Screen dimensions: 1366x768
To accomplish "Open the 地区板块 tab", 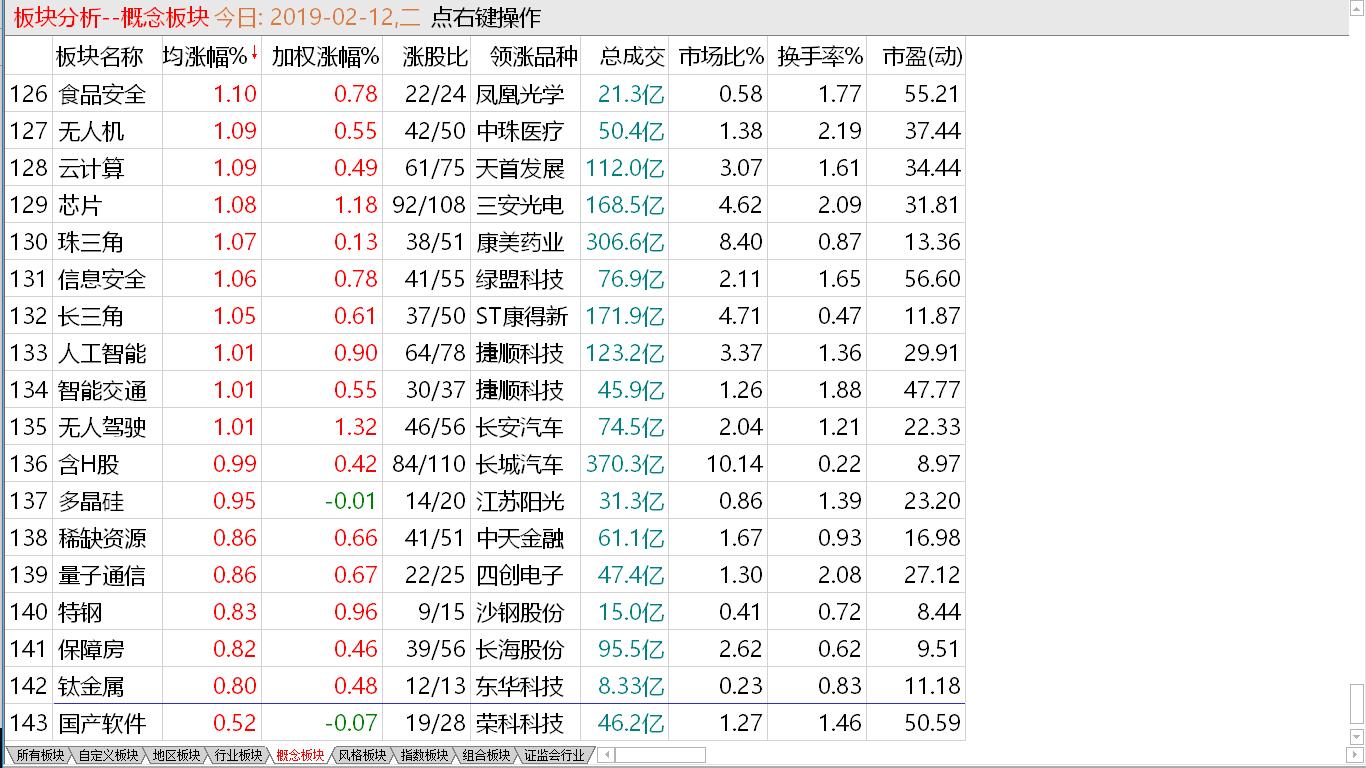I will tap(176, 756).
